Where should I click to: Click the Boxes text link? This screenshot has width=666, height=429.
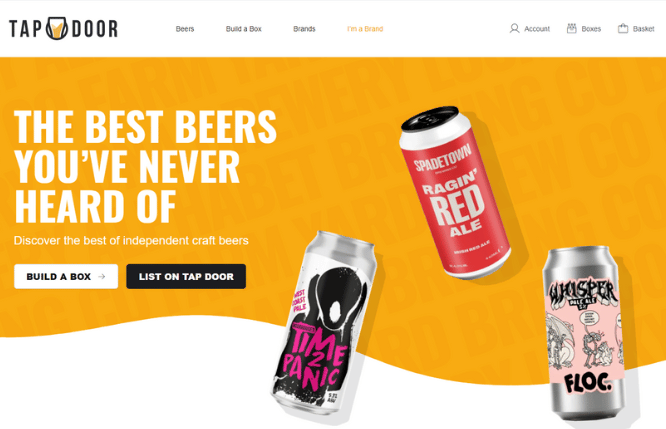point(591,29)
